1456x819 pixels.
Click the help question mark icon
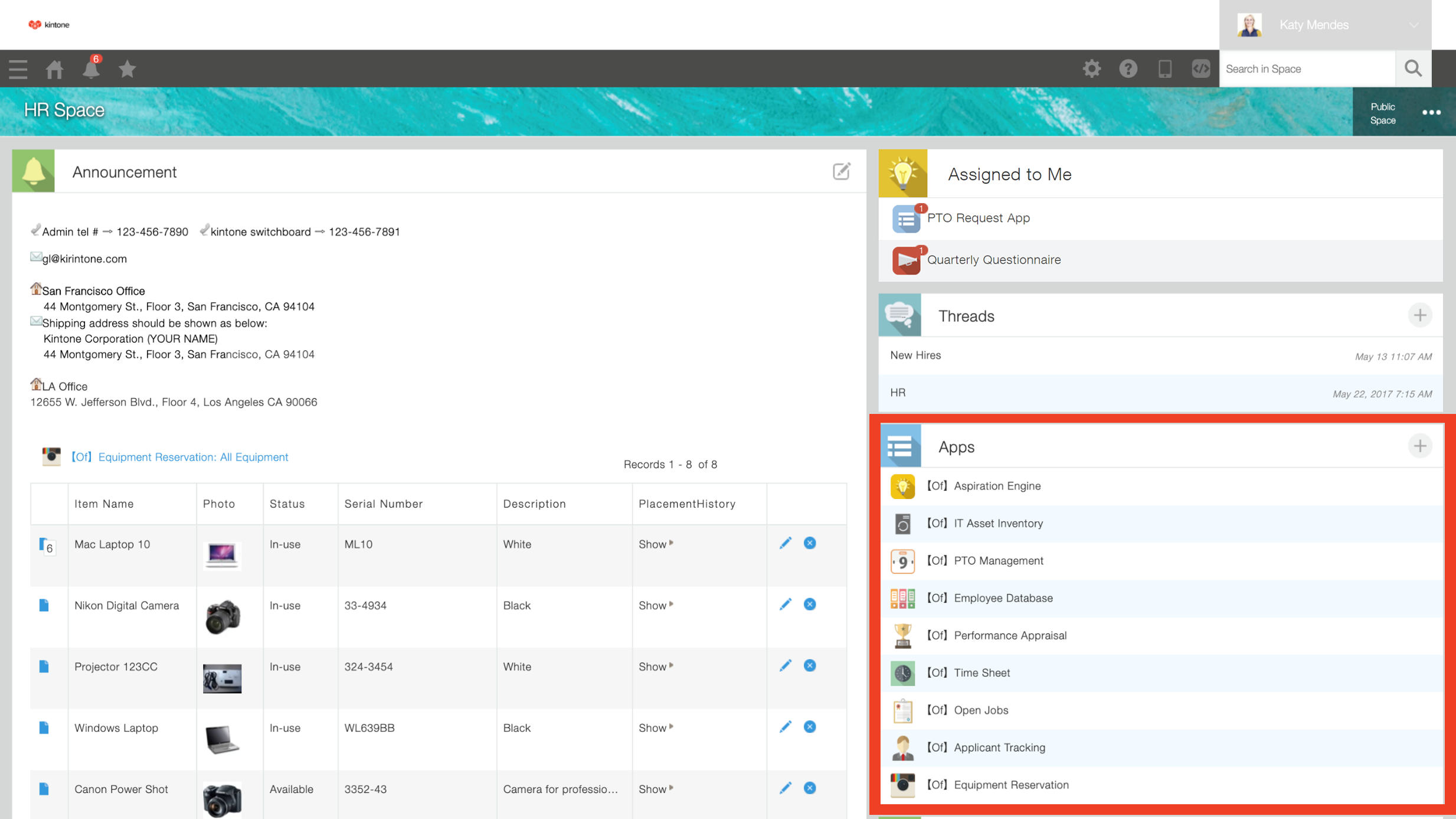[x=1128, y=68]
